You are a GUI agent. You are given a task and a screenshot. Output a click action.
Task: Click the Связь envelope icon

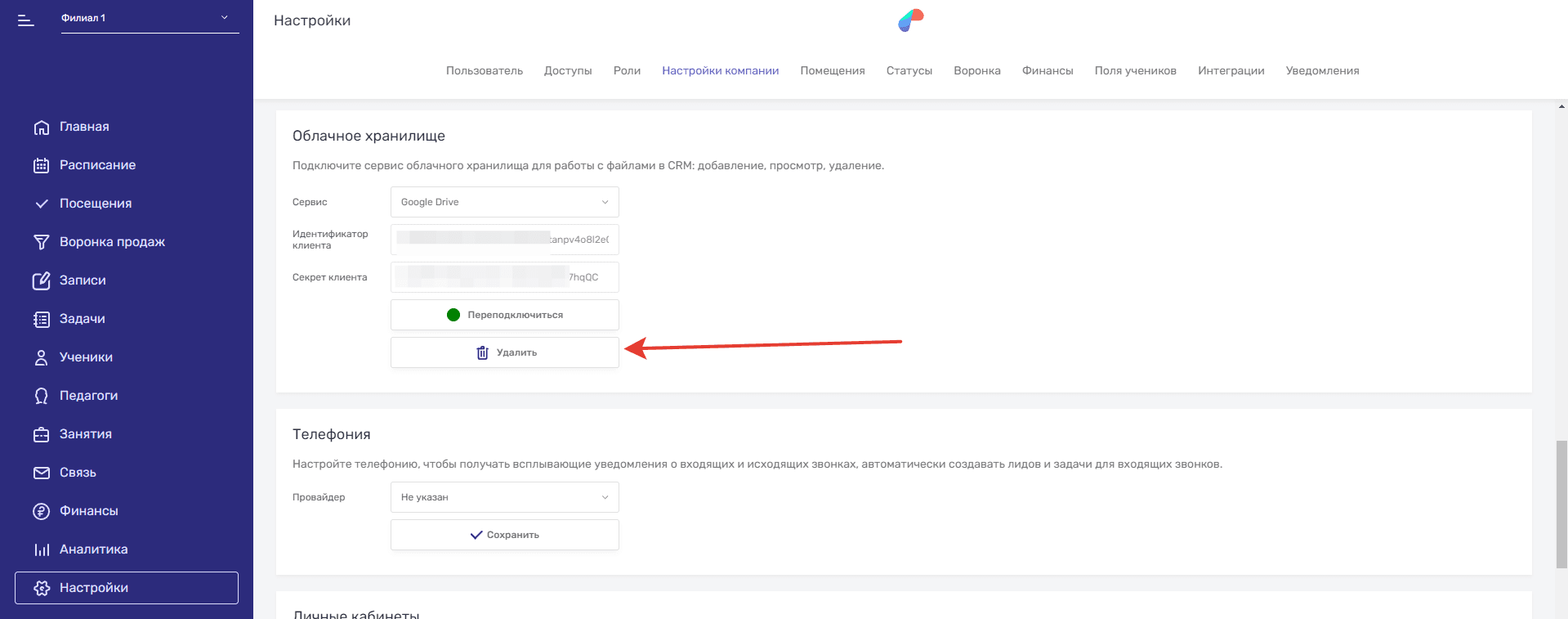pos(42,473)
